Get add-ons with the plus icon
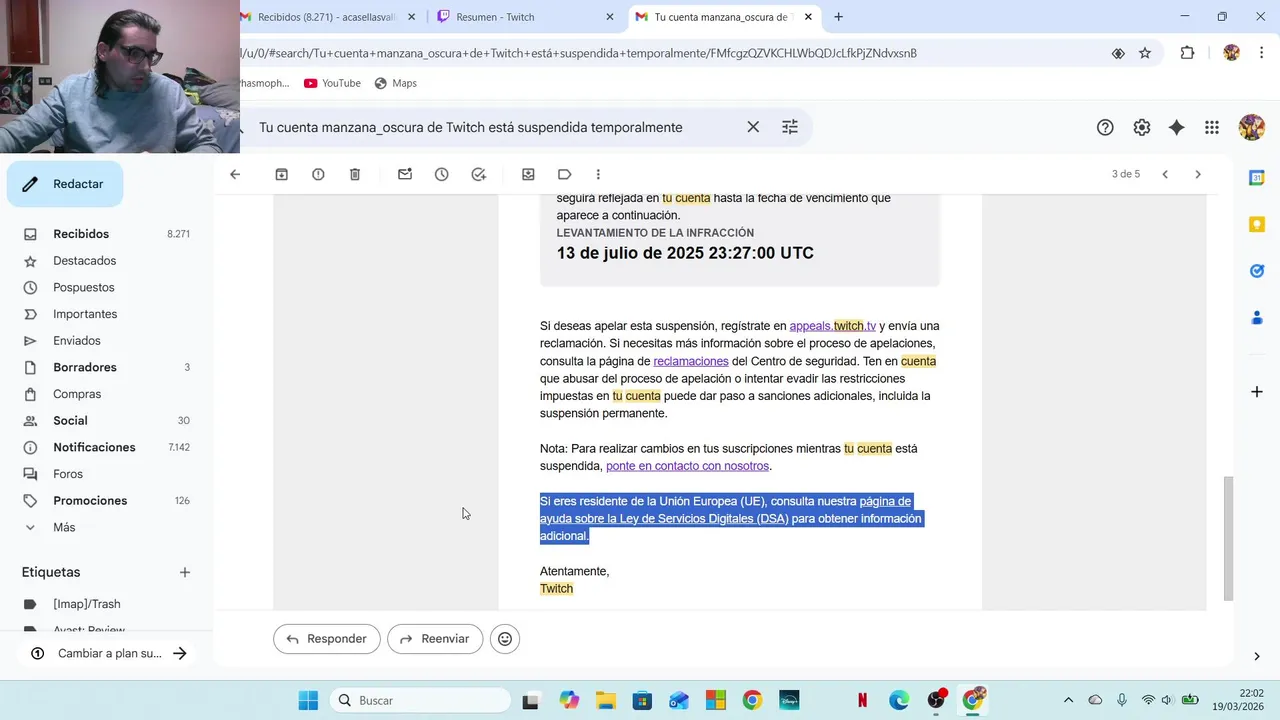The height and width of the screenshot is (720, 1280). coord(1257,391)
